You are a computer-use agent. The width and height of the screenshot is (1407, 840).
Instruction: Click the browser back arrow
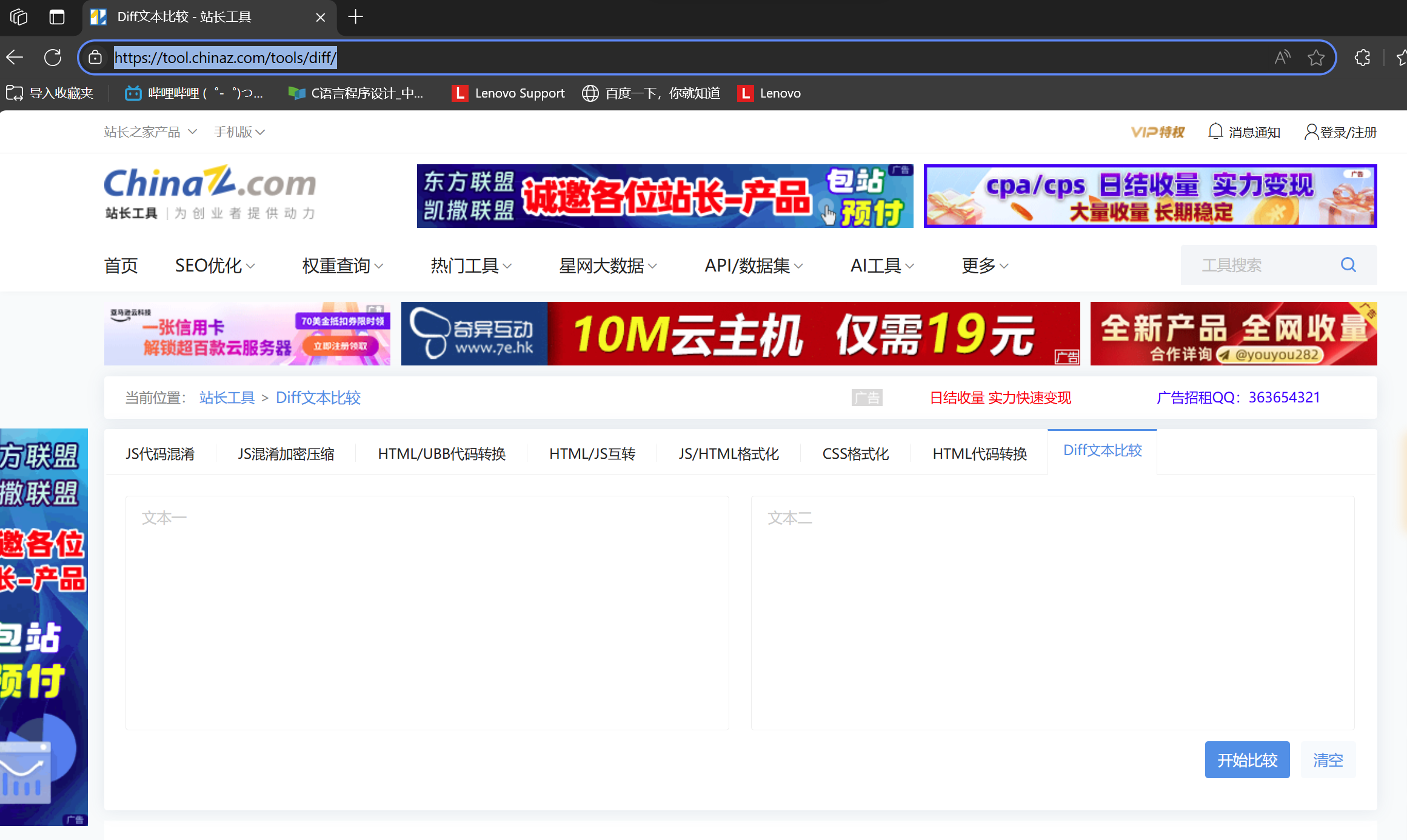[15, 58]
